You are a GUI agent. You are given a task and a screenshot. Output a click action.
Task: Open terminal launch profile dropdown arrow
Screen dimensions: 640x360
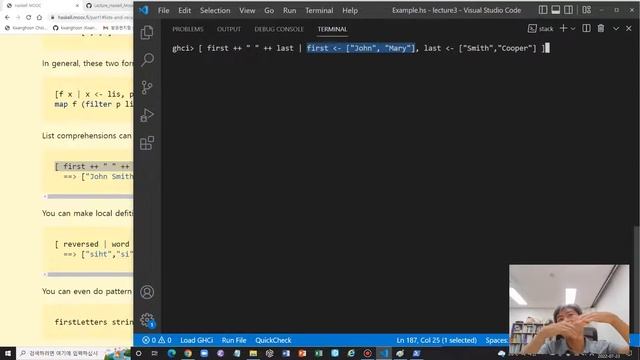point(573,29)
